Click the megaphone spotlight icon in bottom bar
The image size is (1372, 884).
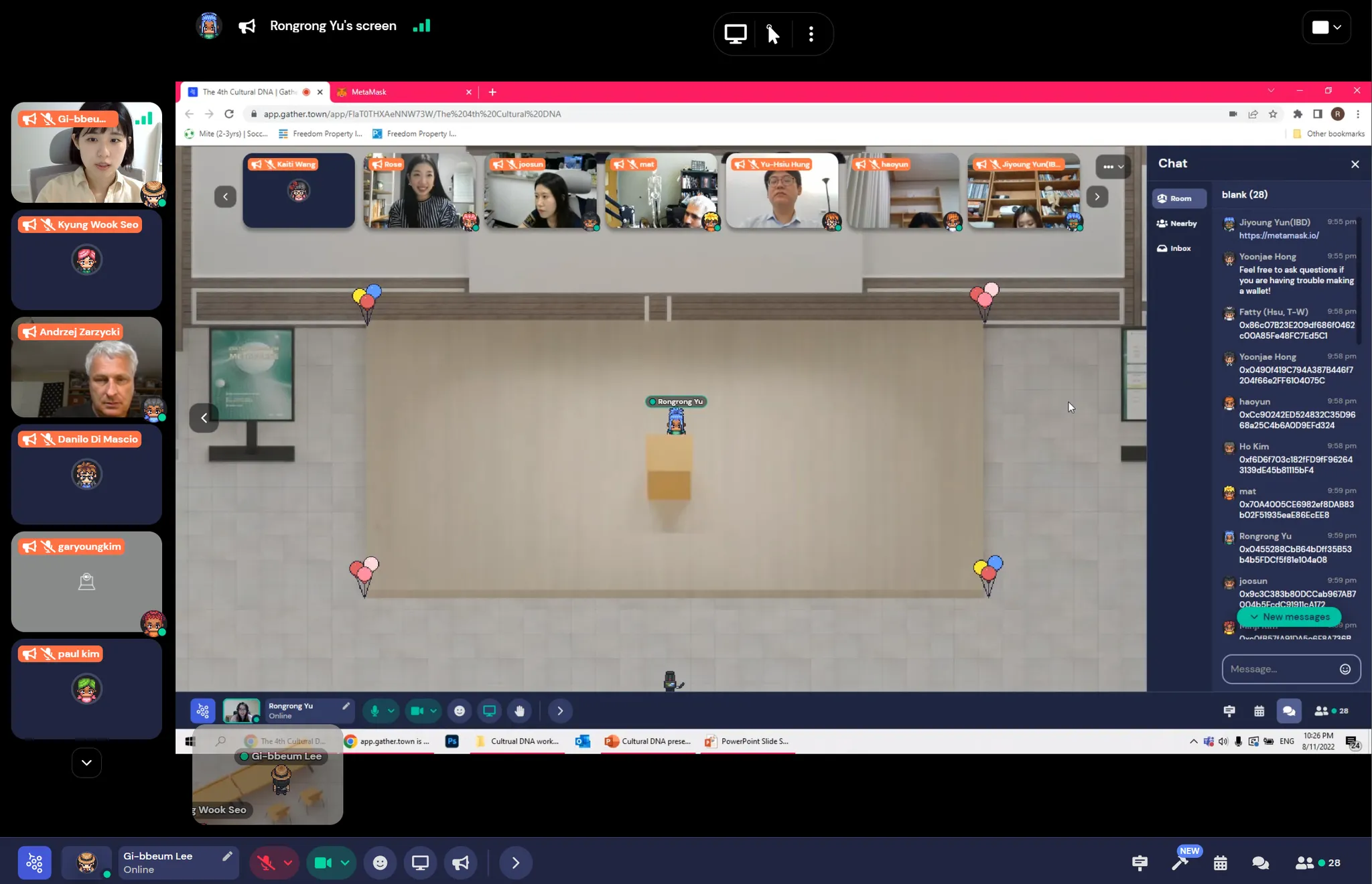tap(461, 863)
